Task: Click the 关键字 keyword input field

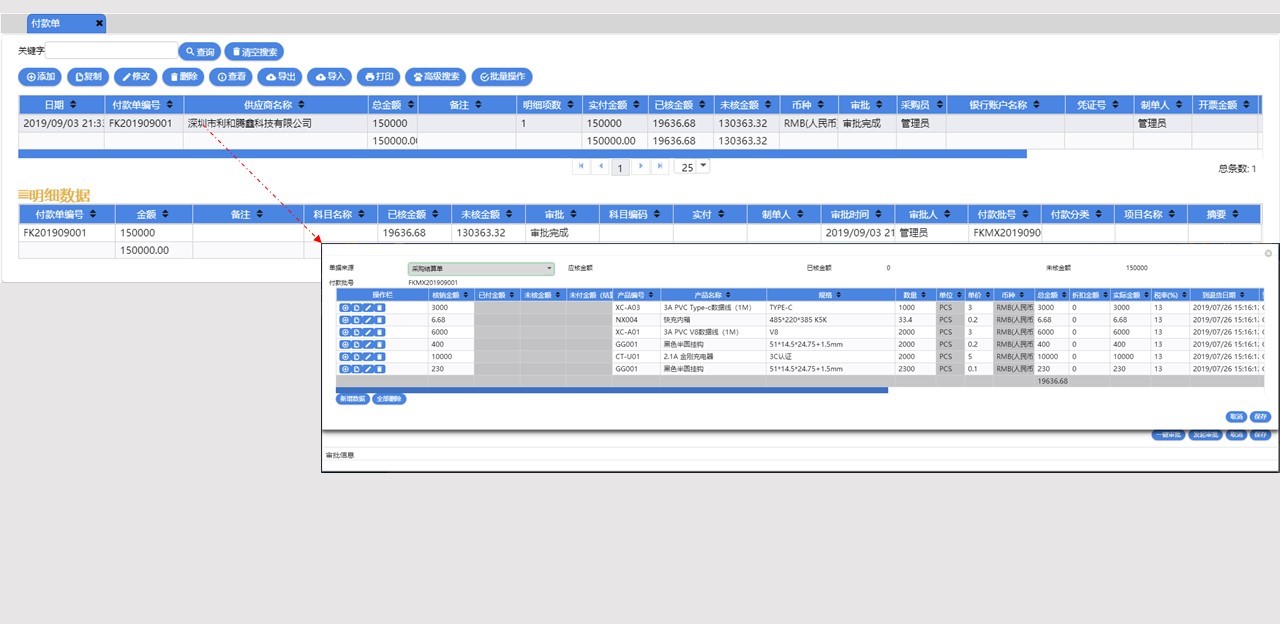Action: pyautogui.click(x=111, y=51)
